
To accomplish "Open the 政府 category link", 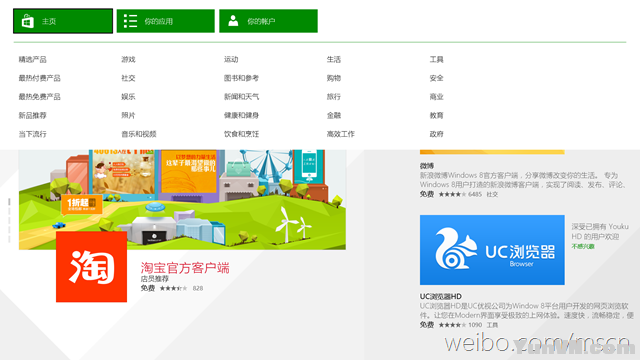I will 436,134.
